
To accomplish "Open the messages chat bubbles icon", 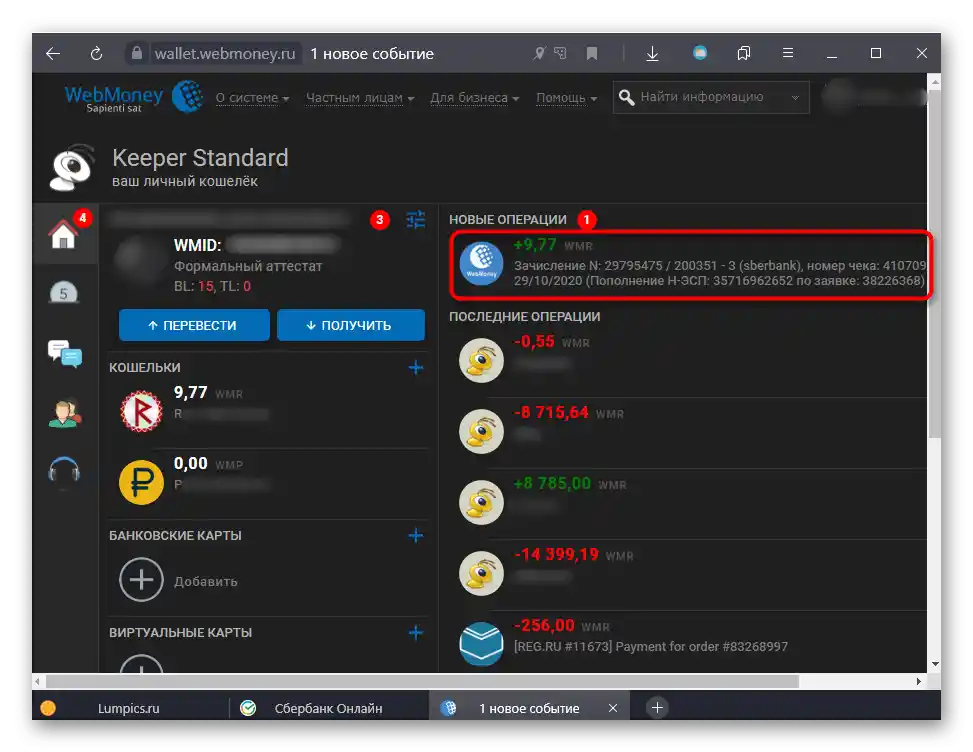I will pyautogui.click(x=65, y=354).
